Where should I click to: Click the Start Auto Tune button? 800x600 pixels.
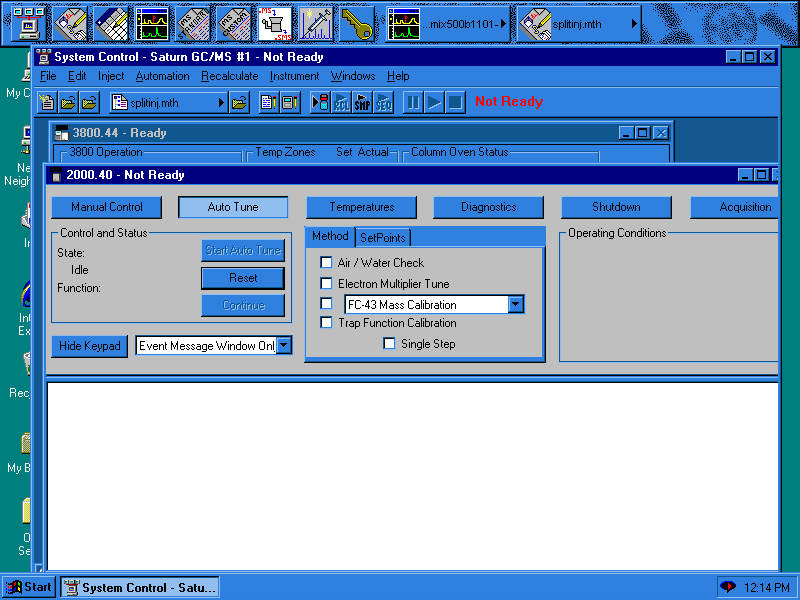[x=243, y=251]
